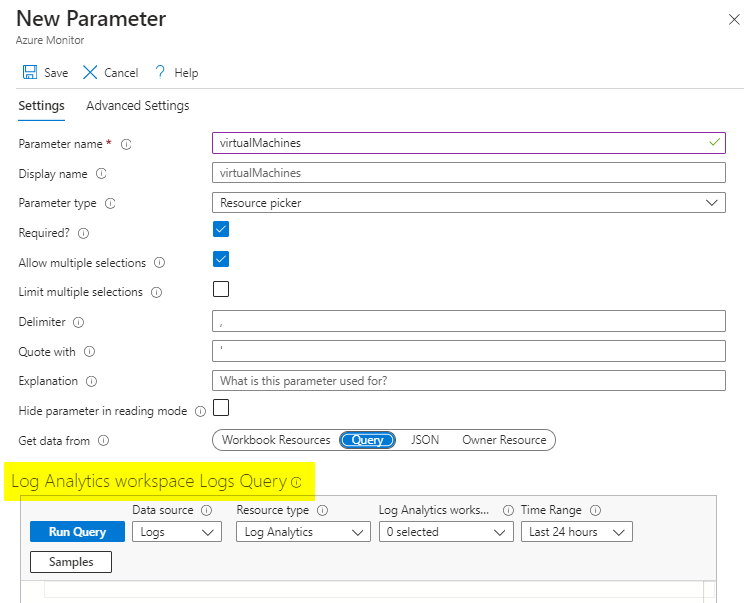Click the Display name input field
744x603 pixels.
(x=469, y=173)
